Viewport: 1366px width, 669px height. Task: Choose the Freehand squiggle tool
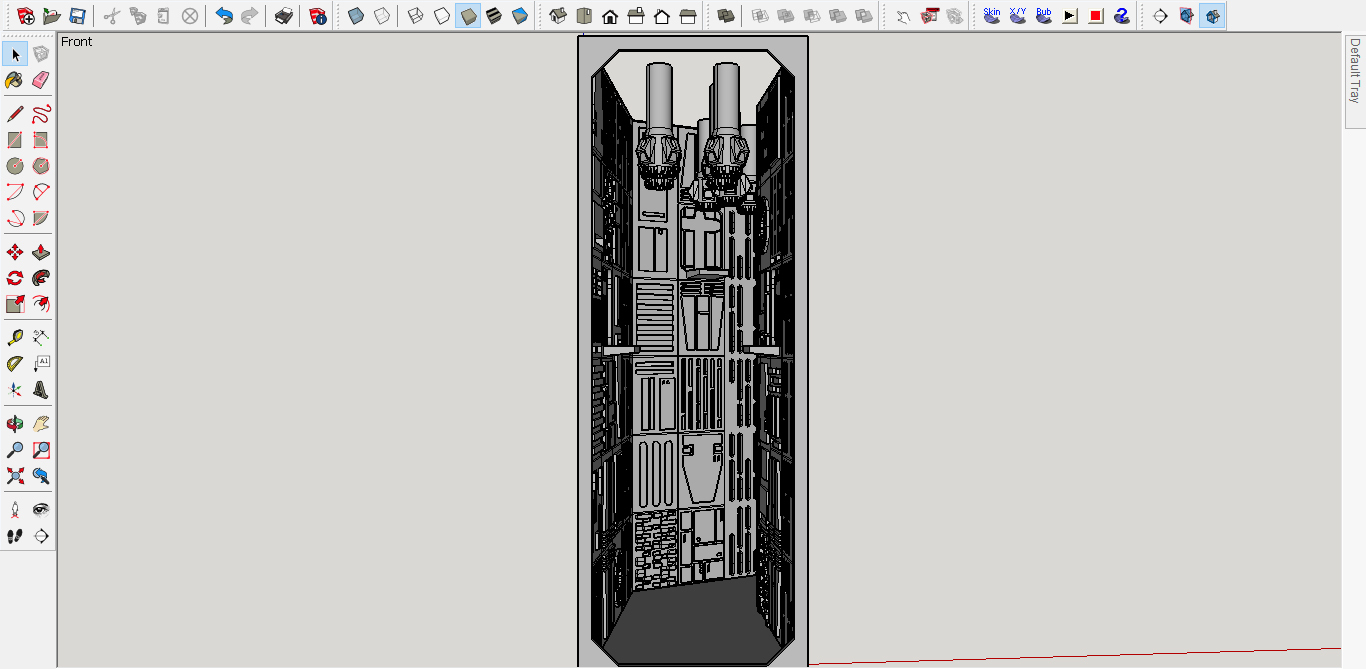tap(41, 114)
